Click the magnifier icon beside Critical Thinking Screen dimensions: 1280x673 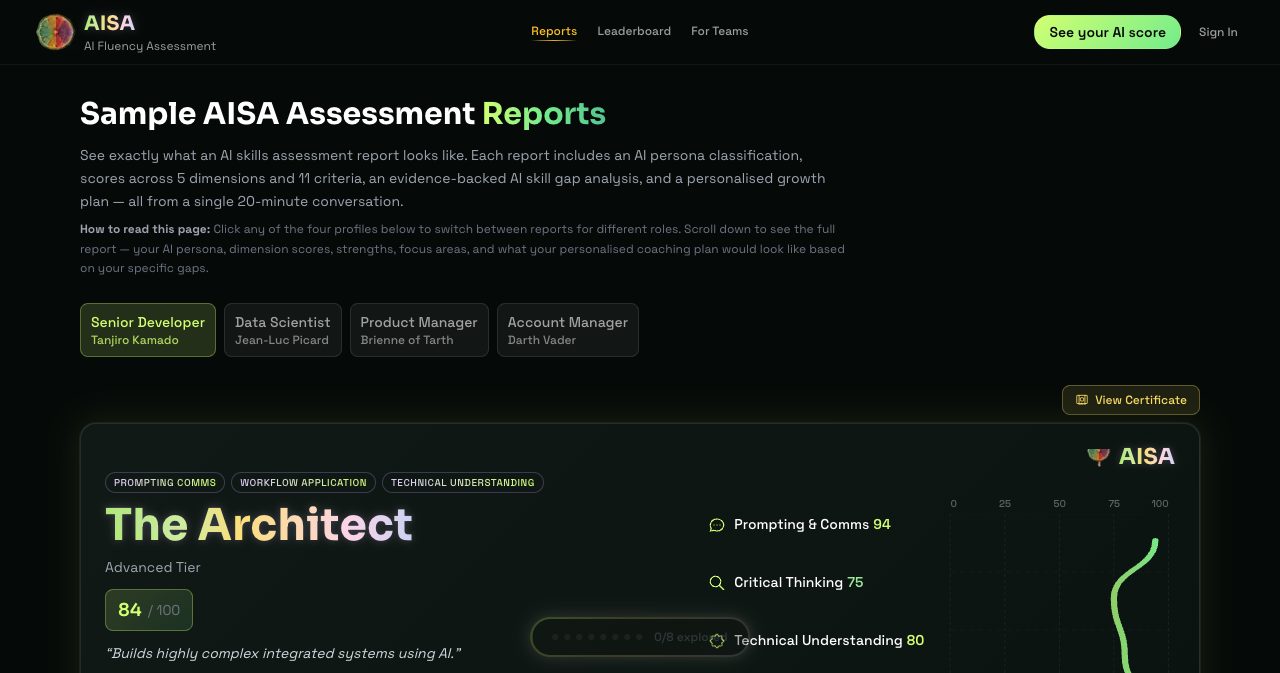(716, 583)
